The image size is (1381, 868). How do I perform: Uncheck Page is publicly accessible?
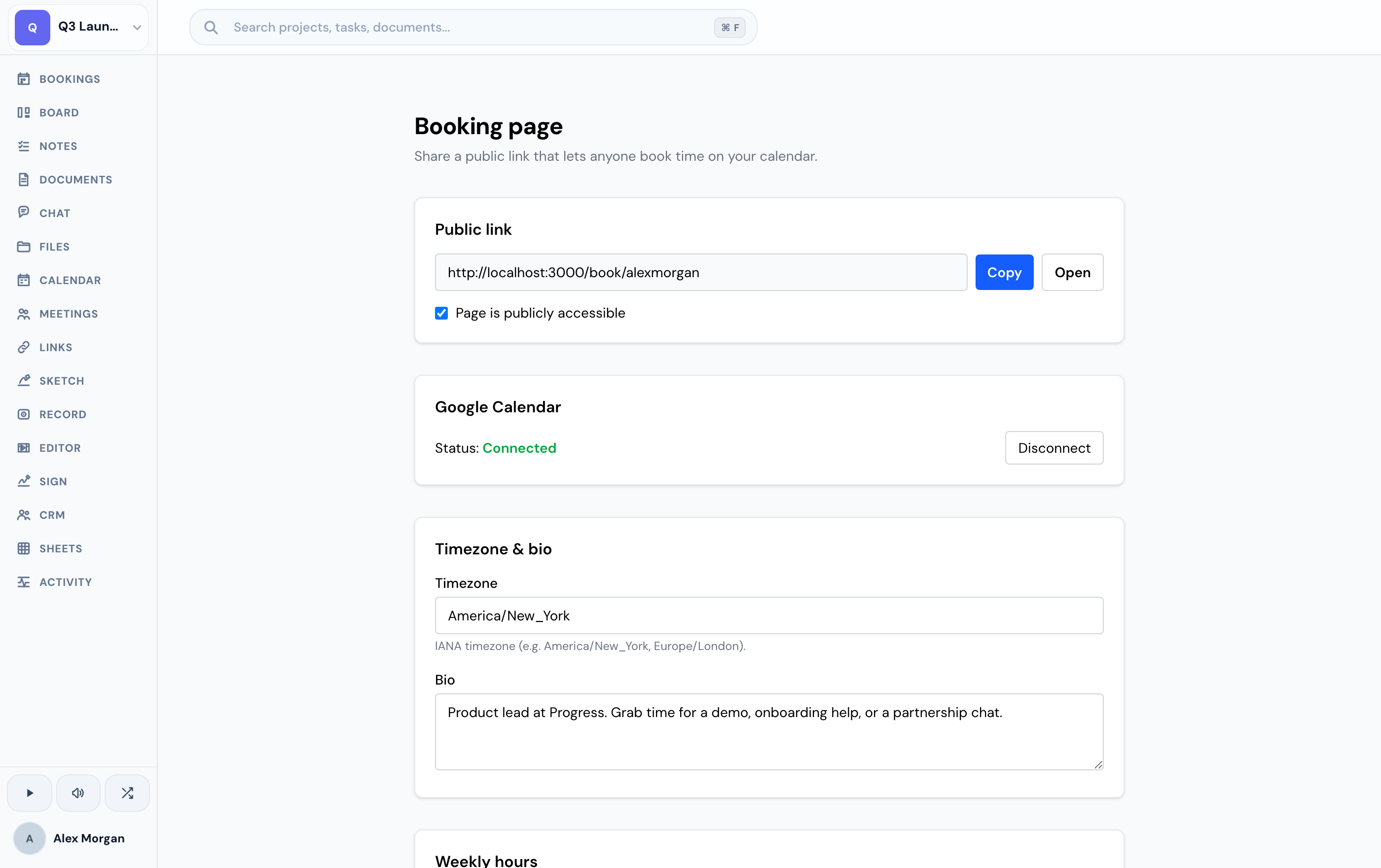coord(441,313)
